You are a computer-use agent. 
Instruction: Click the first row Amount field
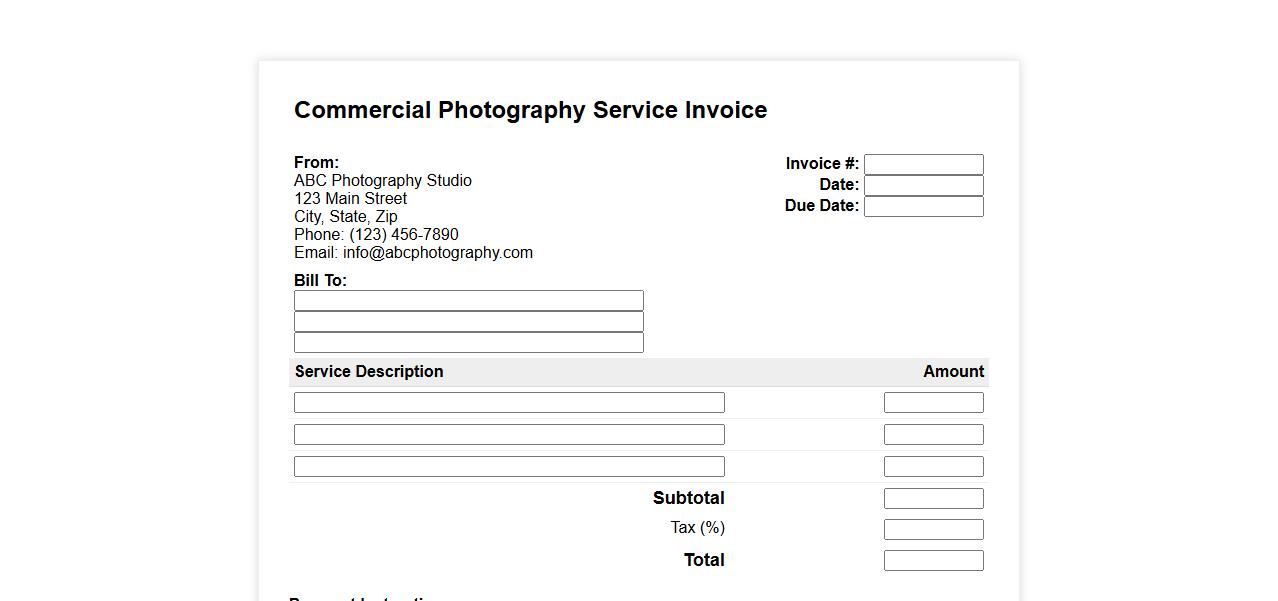coord(933,402)
